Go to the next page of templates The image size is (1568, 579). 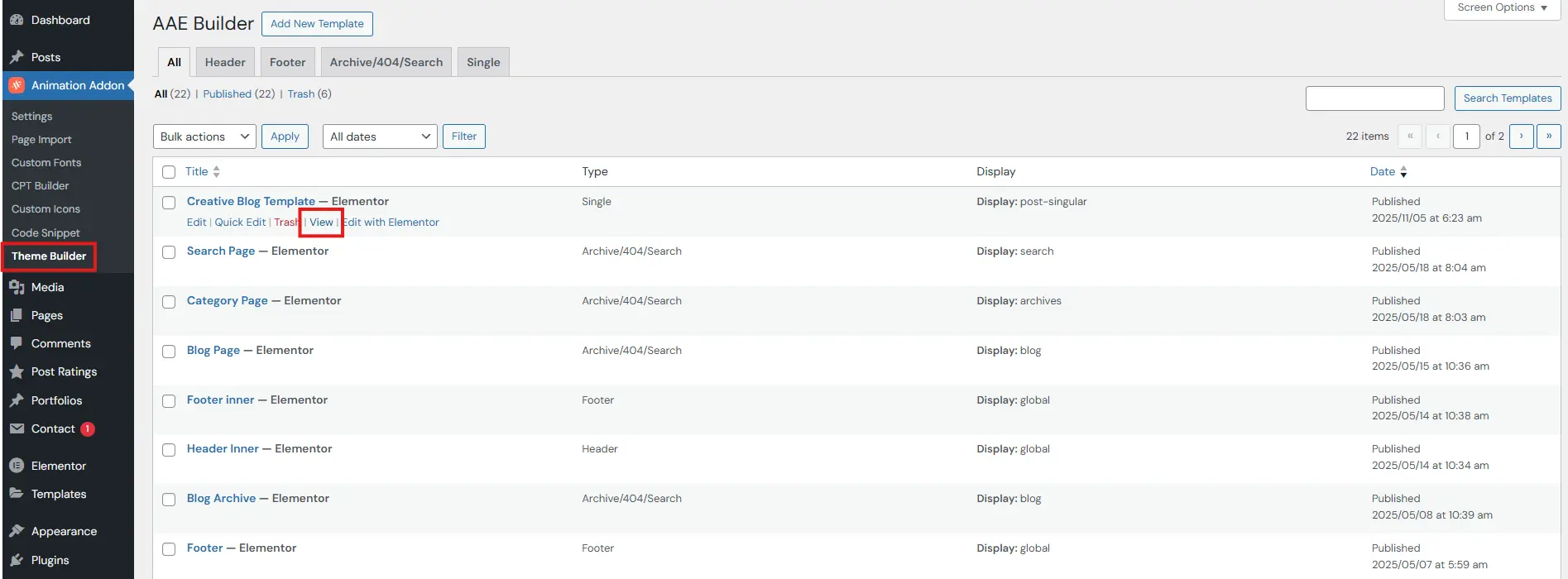click(x=1521, y=136)
